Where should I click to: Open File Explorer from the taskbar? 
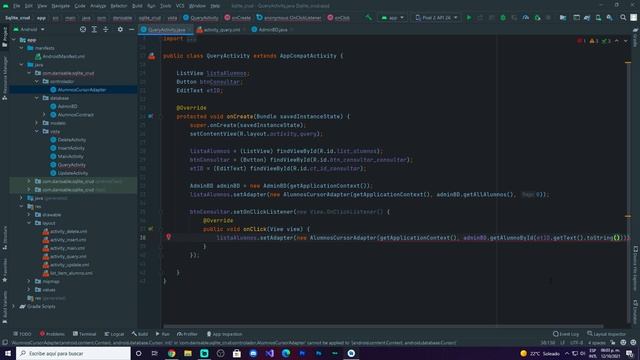click(188, 353)
